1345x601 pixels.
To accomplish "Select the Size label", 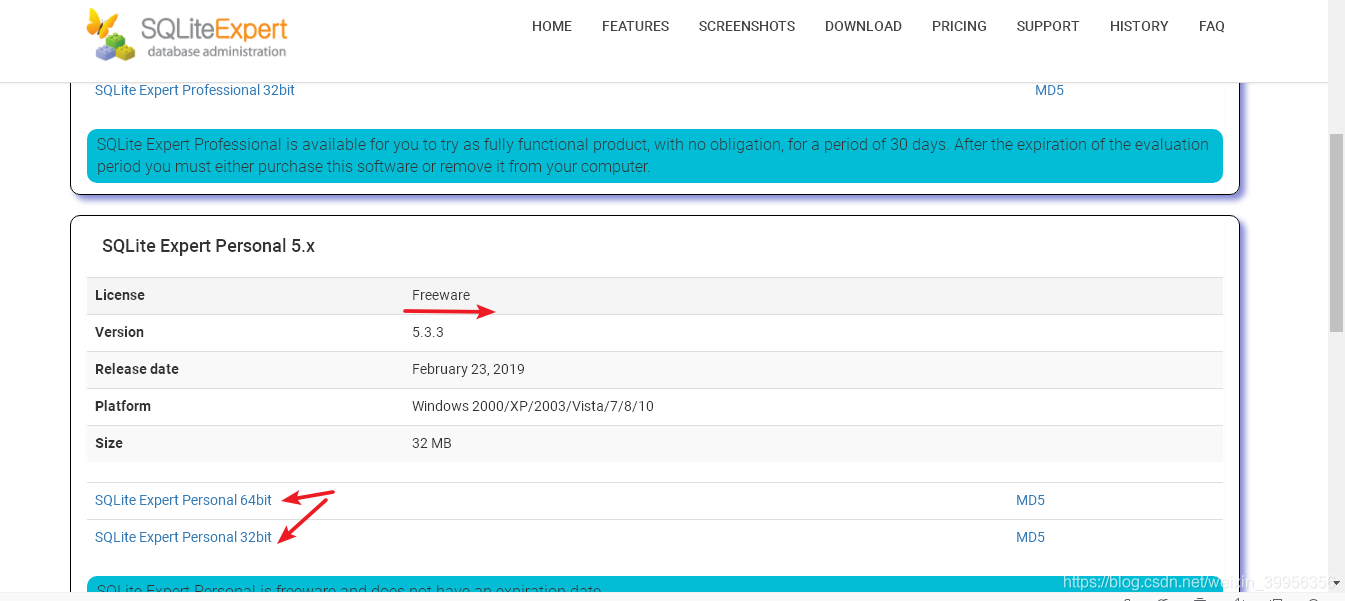I will tap(109, 443).
